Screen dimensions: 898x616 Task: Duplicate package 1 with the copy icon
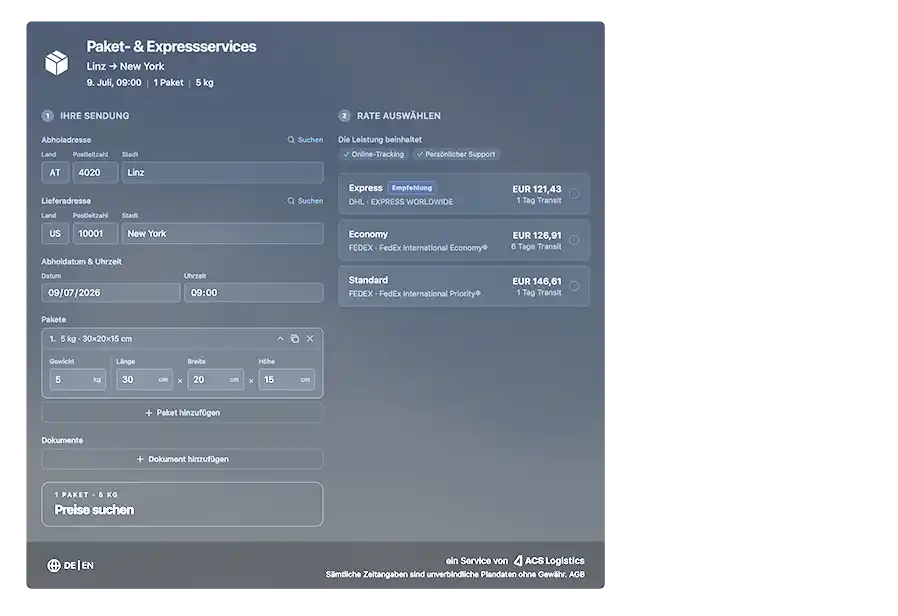click(x=294, y=338)
